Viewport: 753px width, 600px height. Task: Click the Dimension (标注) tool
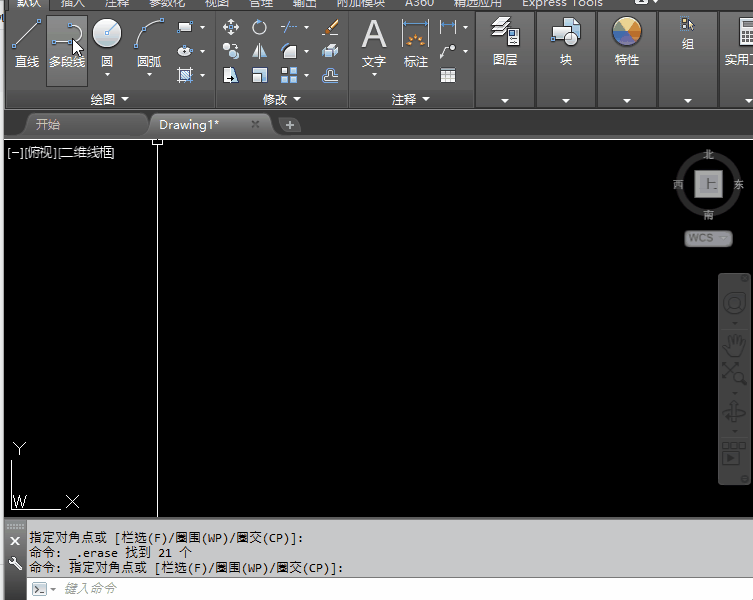(x=415, y=44)
